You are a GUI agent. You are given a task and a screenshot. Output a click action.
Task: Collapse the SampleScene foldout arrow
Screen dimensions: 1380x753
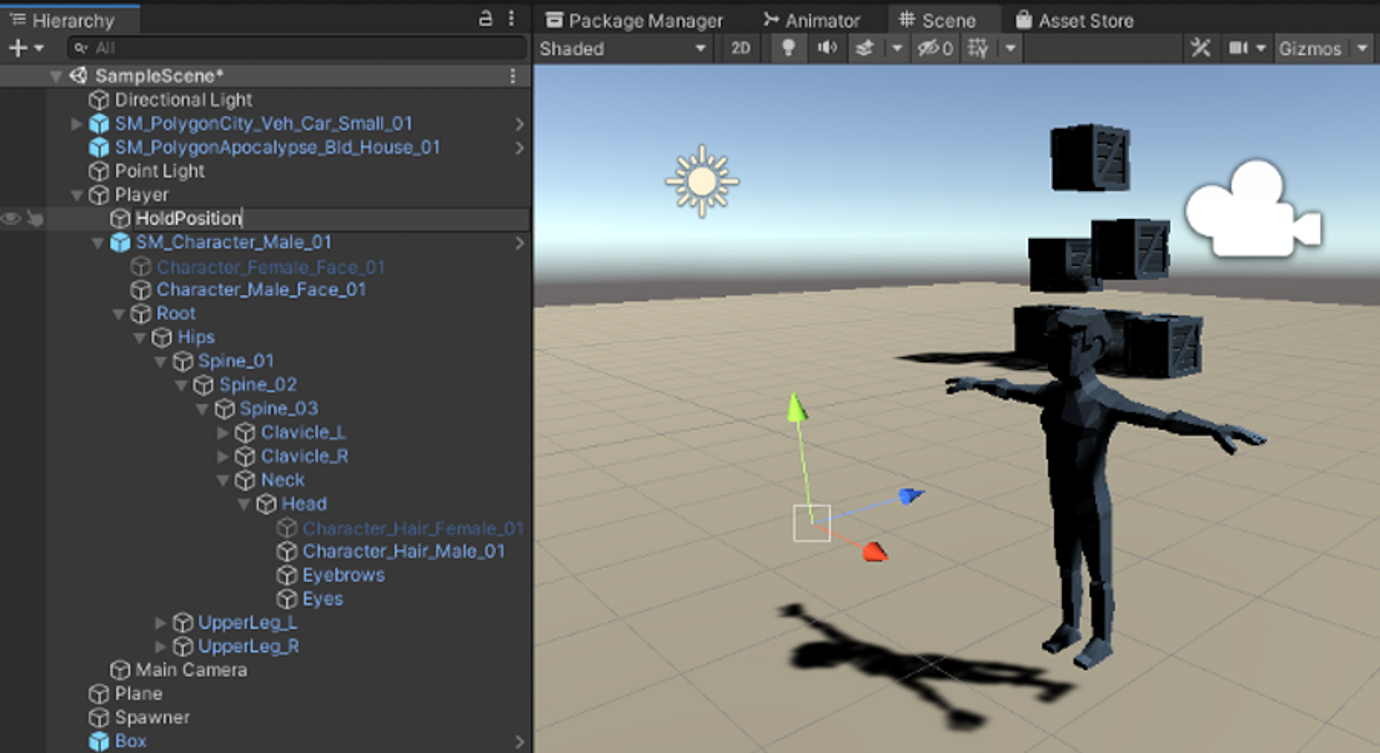(x=56, y=76)
